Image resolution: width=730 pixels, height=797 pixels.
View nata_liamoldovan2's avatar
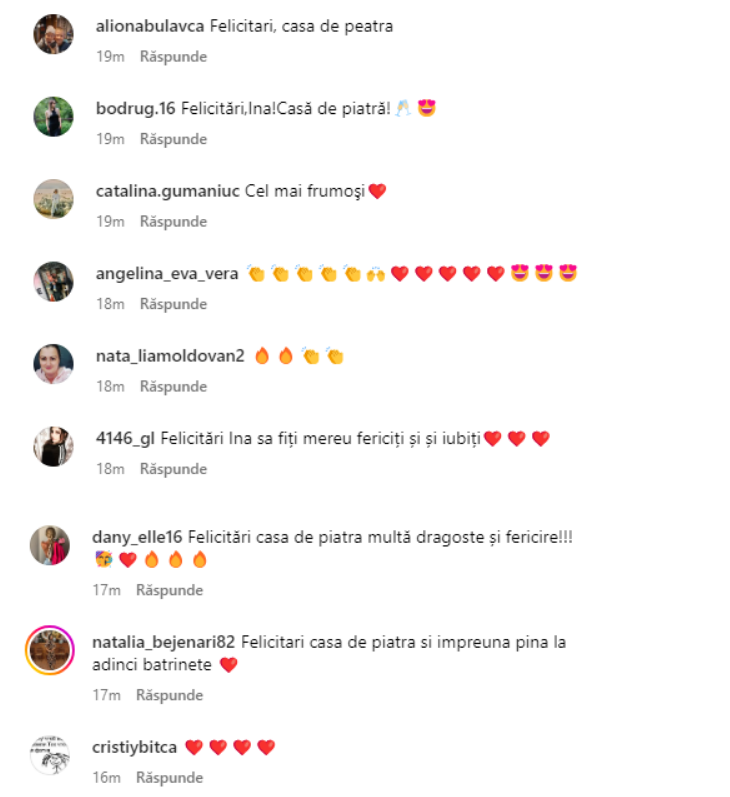(x=53, y=364)
